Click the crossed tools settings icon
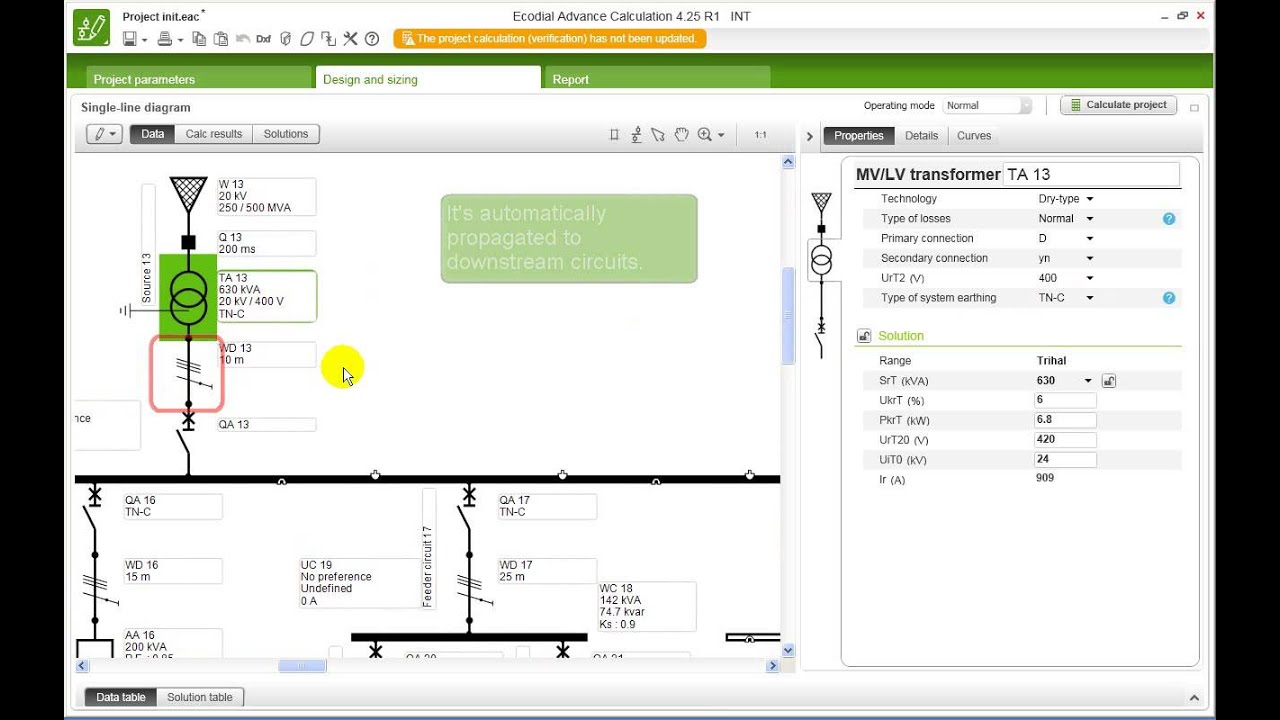The image size is (1280, 720). [350, 39]
